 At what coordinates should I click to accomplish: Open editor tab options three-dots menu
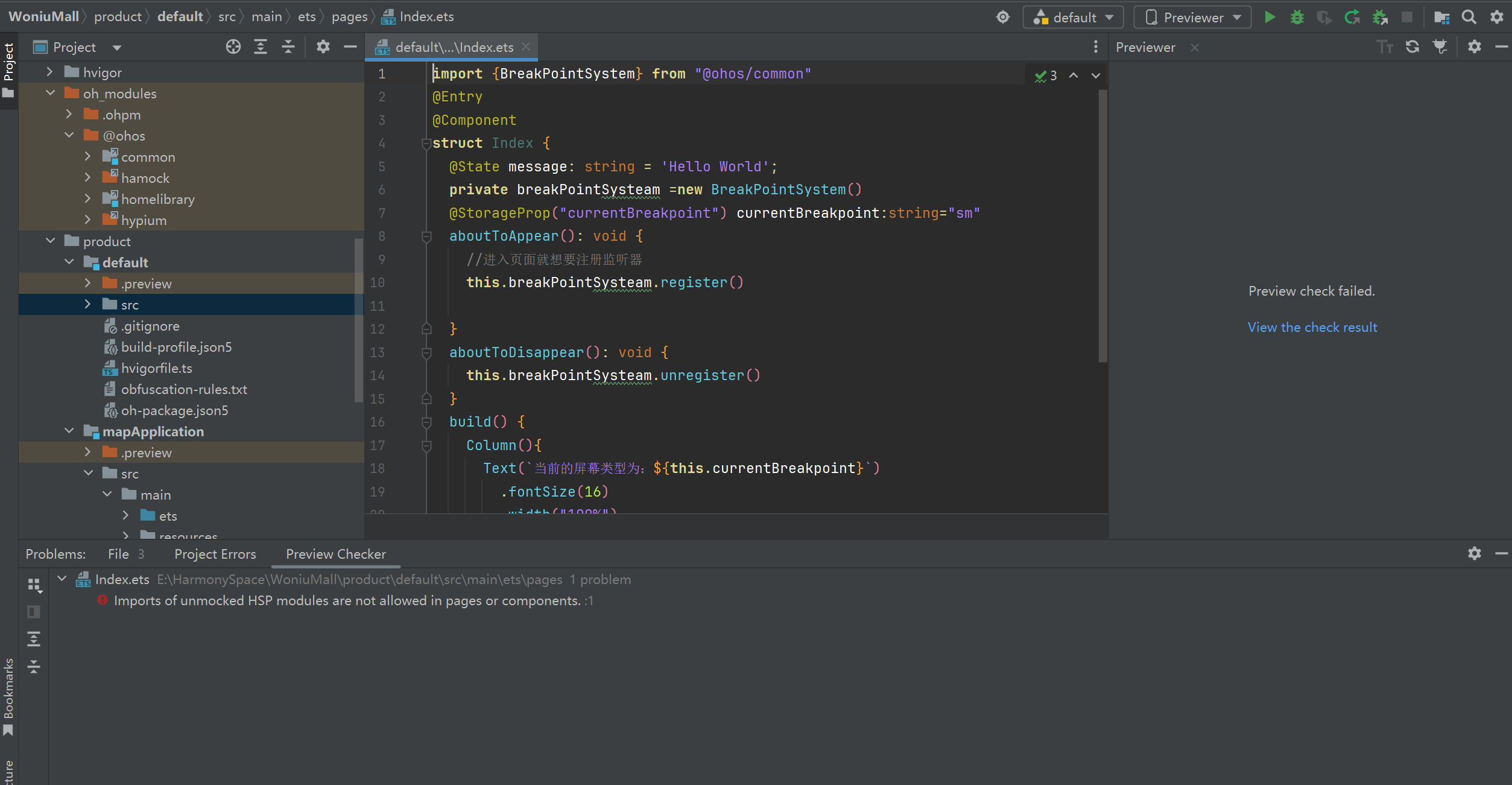click(x=1095, y=47)
